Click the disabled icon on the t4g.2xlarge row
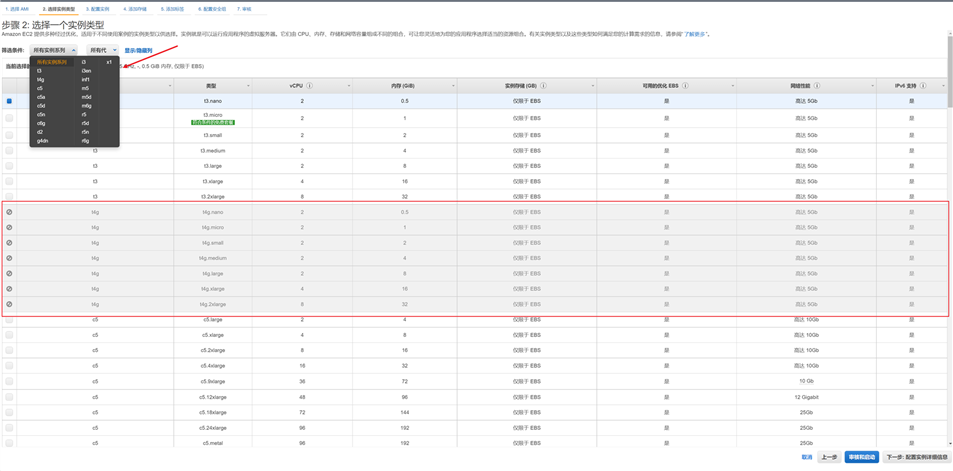 tap(9, 304)
